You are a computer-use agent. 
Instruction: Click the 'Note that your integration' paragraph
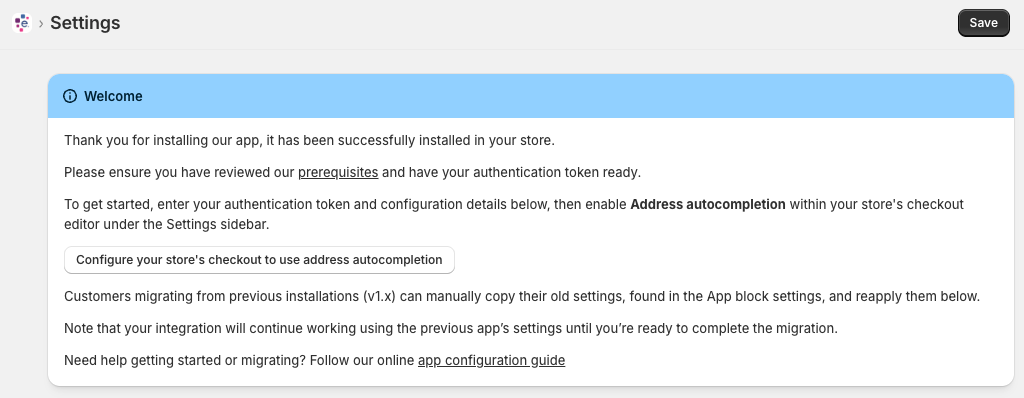pos(451,328)
